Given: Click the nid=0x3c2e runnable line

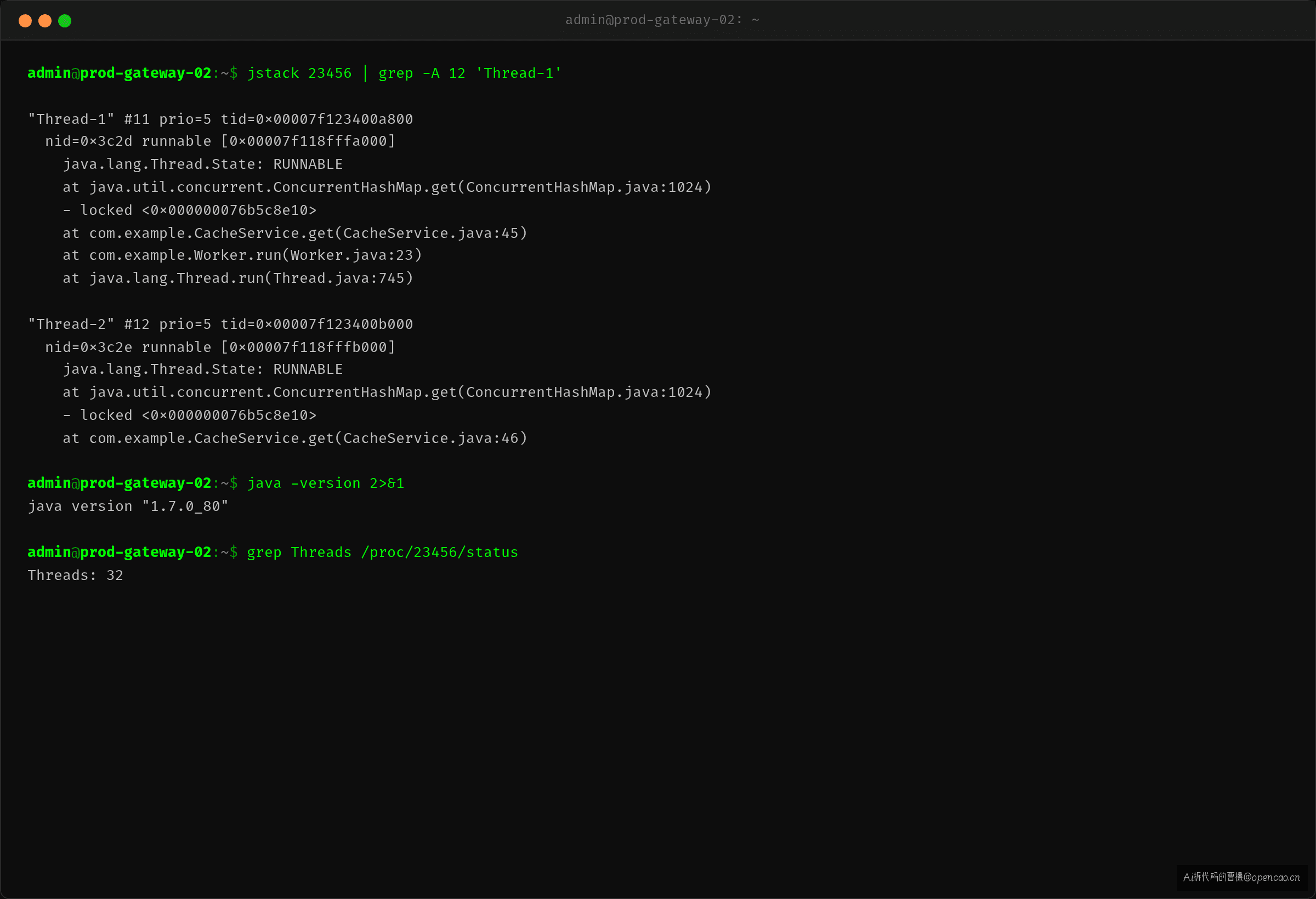Looking at the screenshot, I should 220,348.
